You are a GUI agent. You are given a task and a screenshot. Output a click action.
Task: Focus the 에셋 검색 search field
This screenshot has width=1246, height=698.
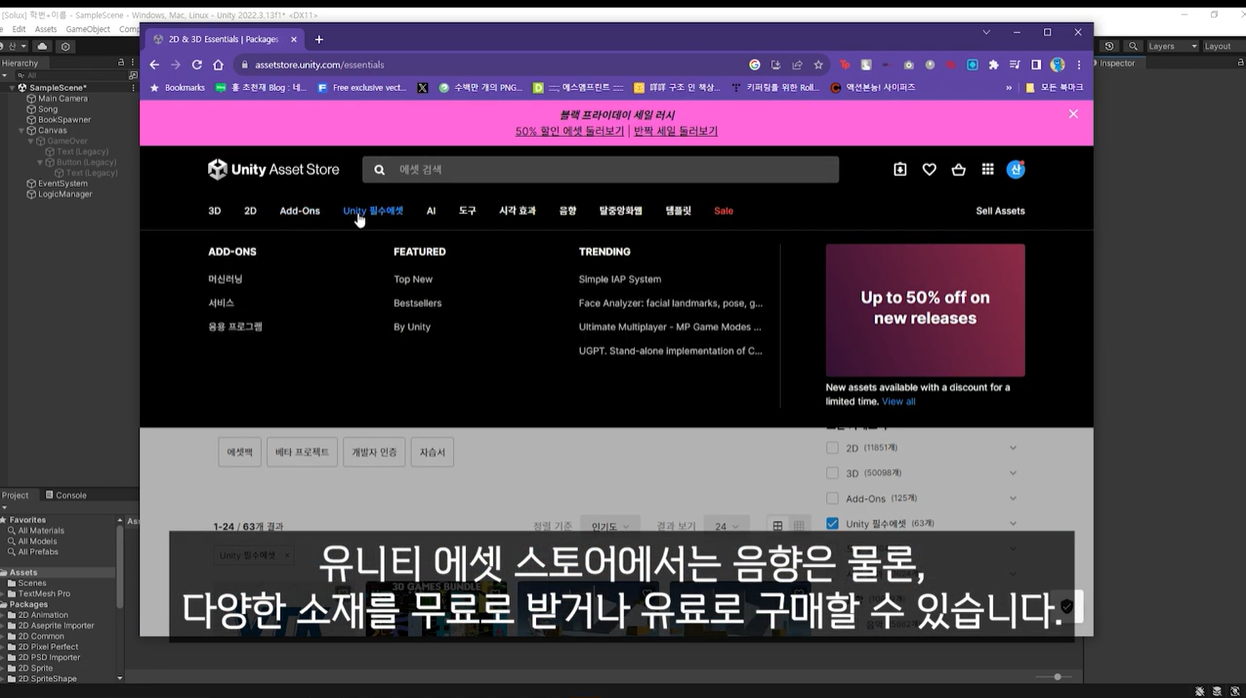(600, 169)
